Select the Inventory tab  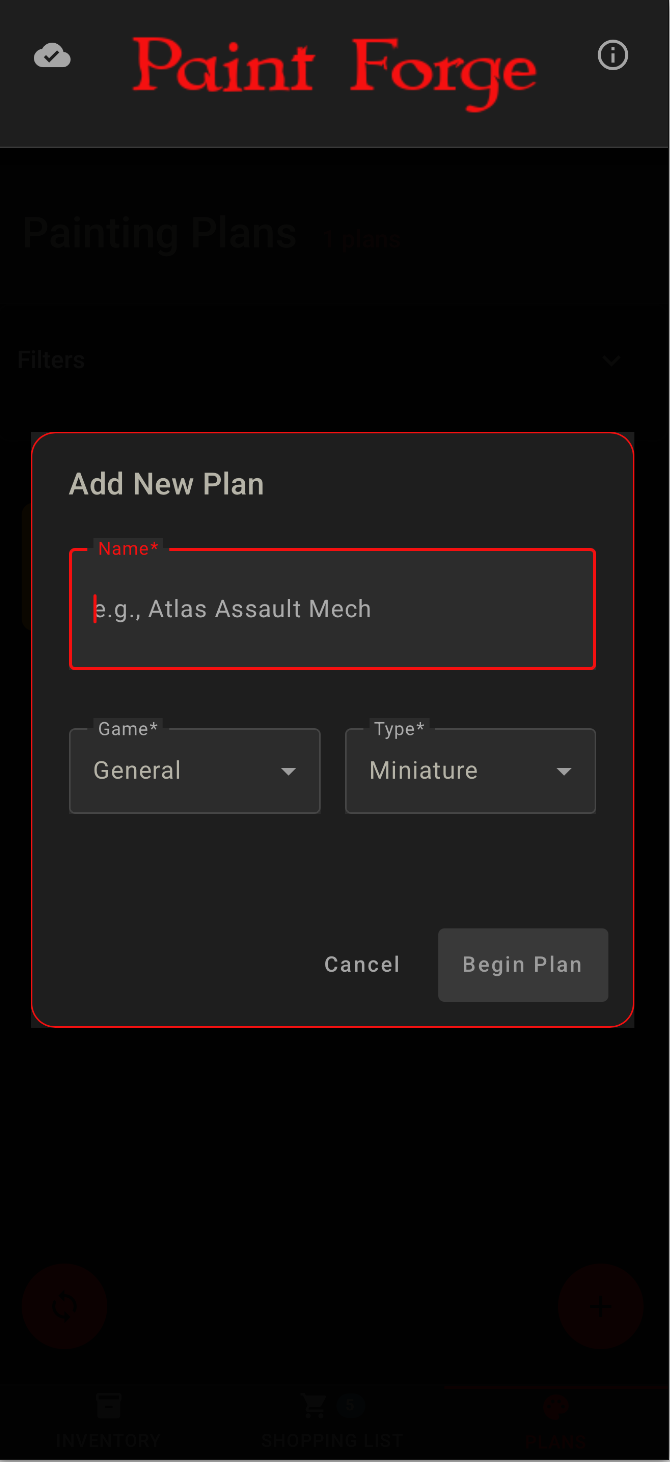(108, 1420)
